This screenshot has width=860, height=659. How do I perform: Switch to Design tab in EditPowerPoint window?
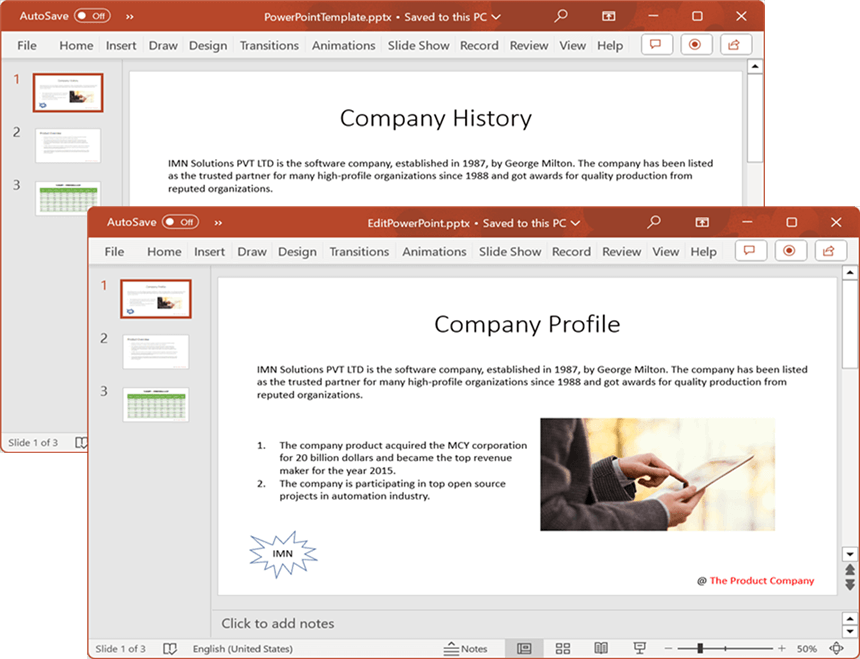coord(297,252)
